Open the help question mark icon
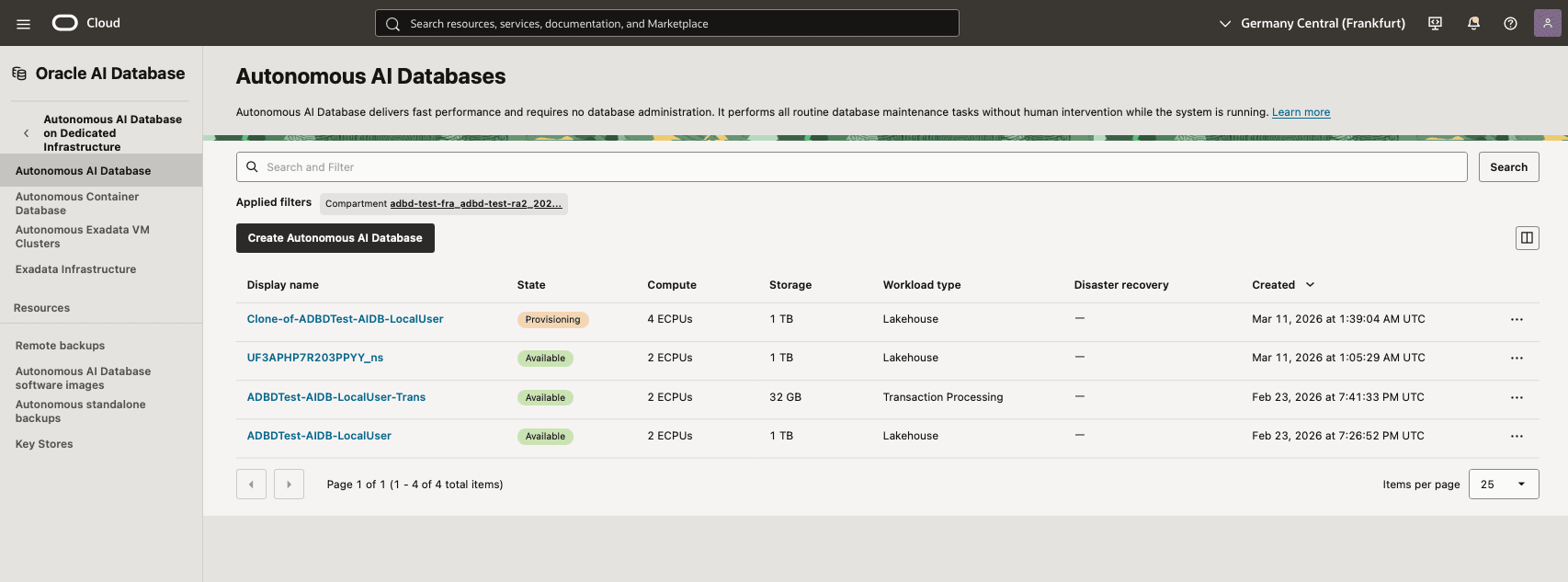Viewport: 1568px width, 582px height. [1510, 24]
